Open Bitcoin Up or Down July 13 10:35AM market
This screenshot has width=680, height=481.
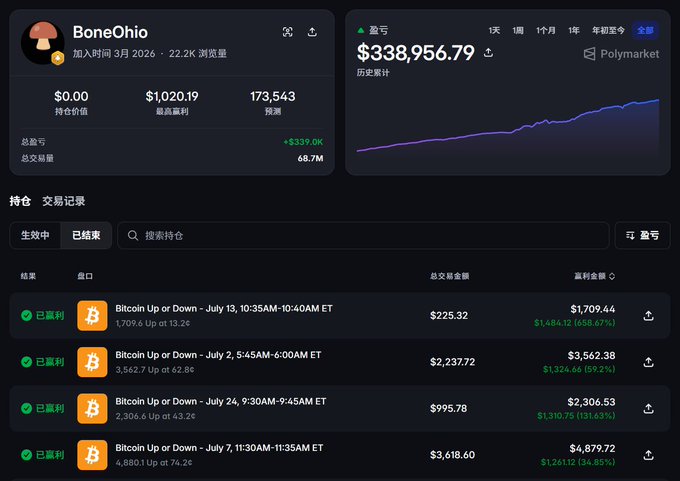click(x=224, y=308)
